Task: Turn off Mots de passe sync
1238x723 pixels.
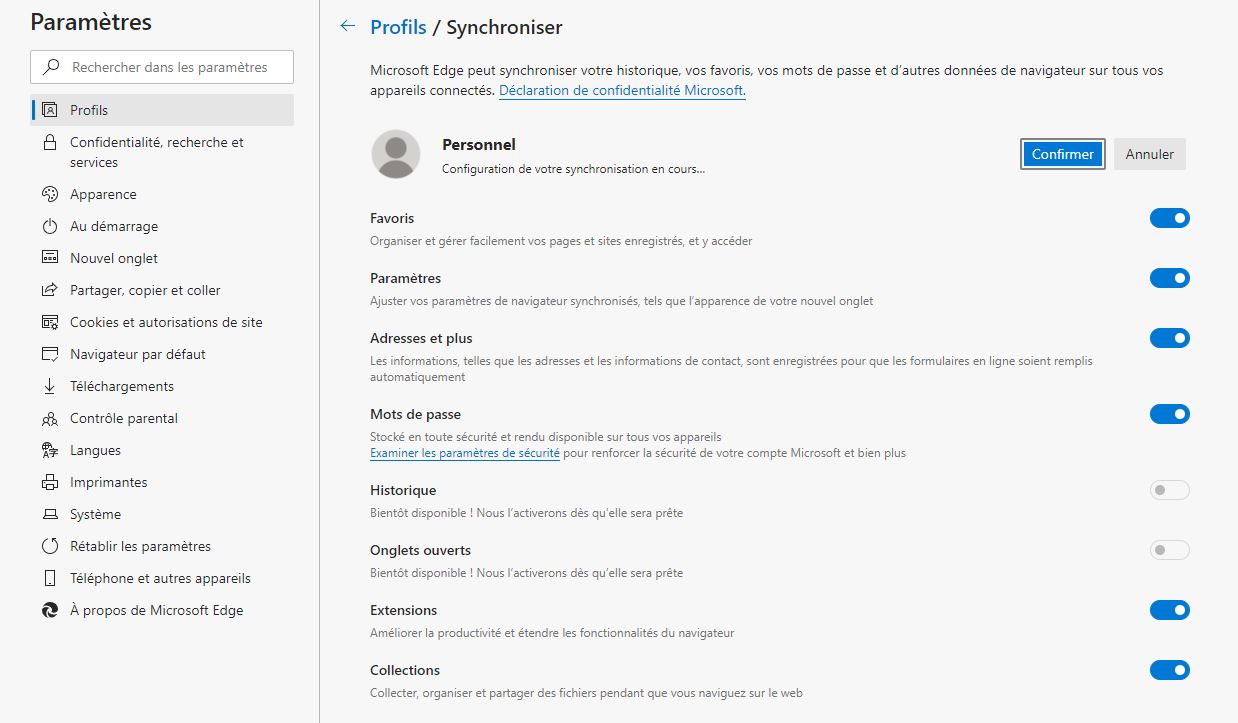Action: [1169, 414]
